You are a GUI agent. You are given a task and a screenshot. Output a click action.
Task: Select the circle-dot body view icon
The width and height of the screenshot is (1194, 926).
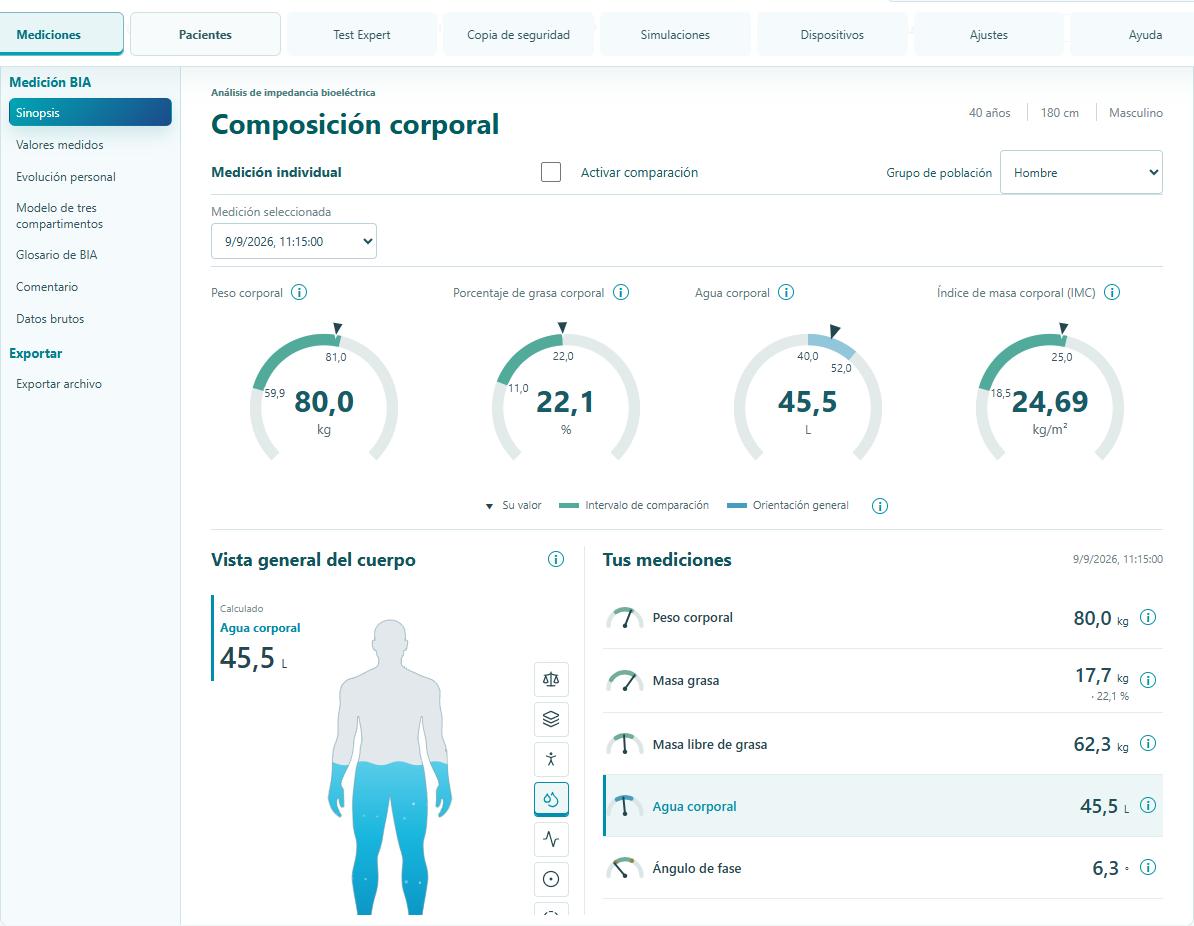coord(551,880)
